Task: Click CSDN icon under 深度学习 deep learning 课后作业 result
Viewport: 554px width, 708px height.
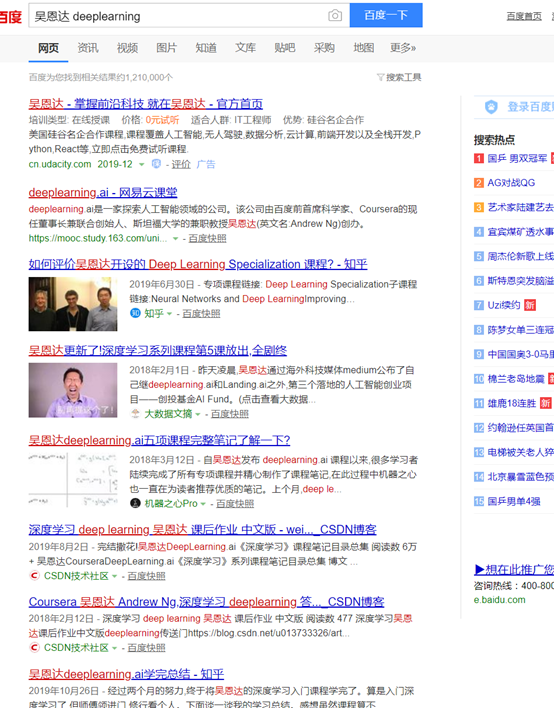Action: pos(34,576)
